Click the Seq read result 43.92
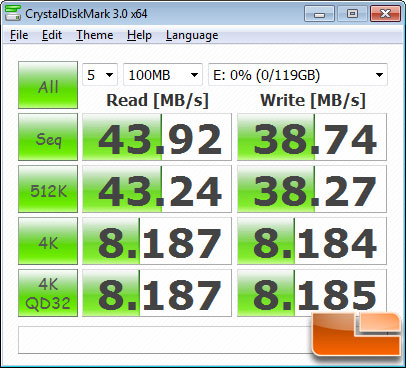This screenshot has height=368, width=406. 157,137
